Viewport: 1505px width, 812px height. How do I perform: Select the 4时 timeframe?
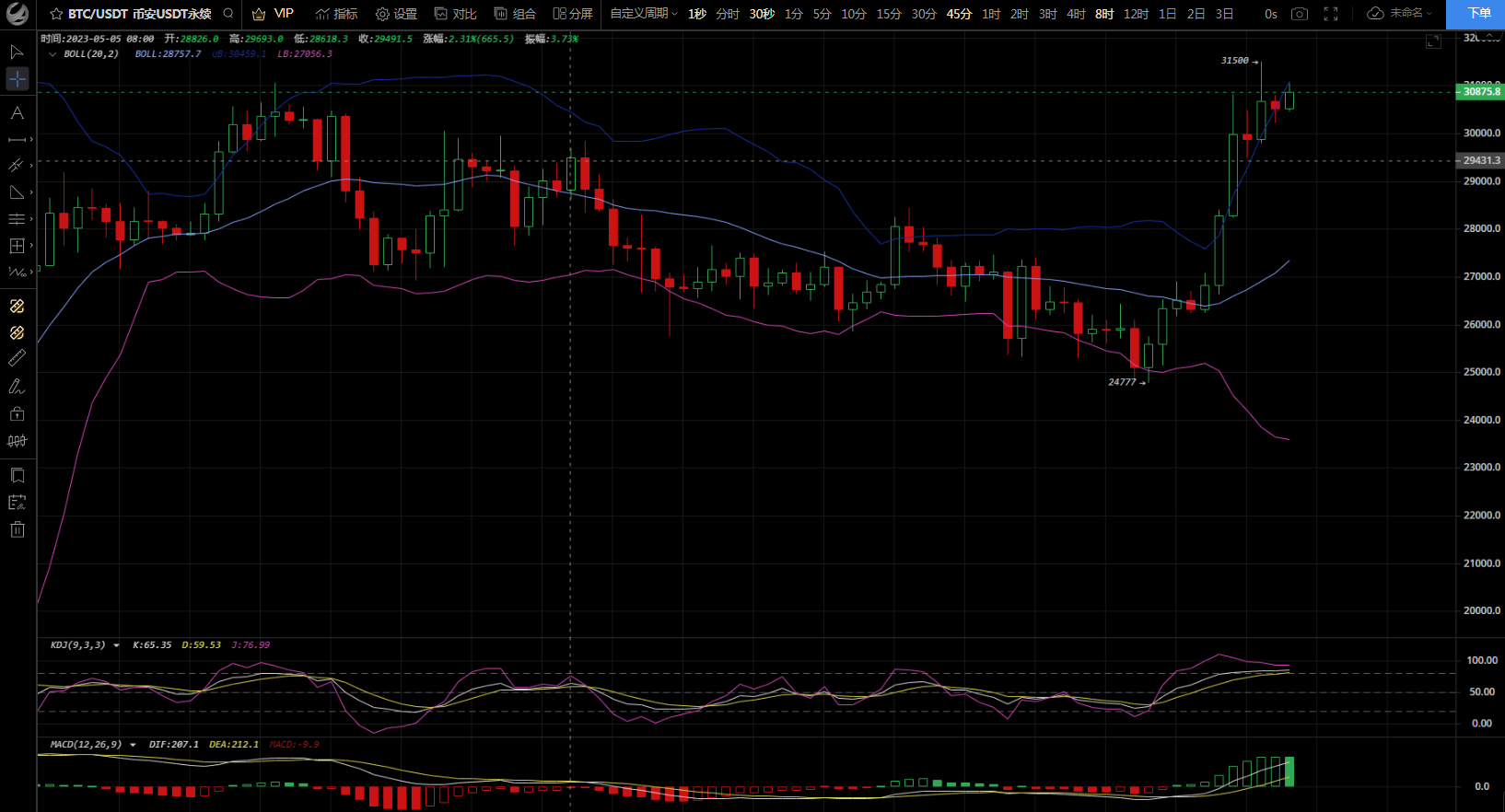pos(1076,14)
